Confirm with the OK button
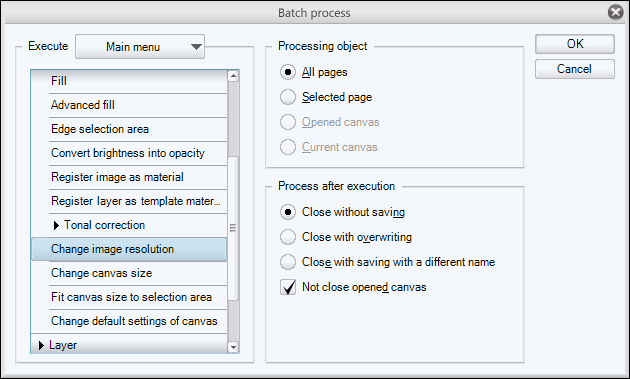This screenshot has height=379, width=630. [x=575, y=44]
